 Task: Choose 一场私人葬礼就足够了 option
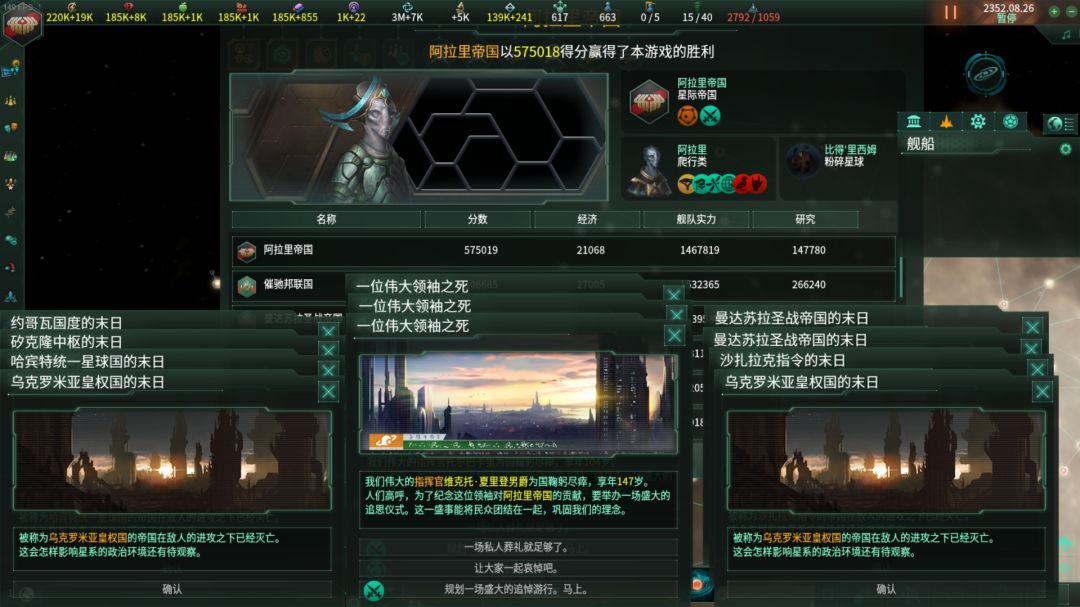517,547
